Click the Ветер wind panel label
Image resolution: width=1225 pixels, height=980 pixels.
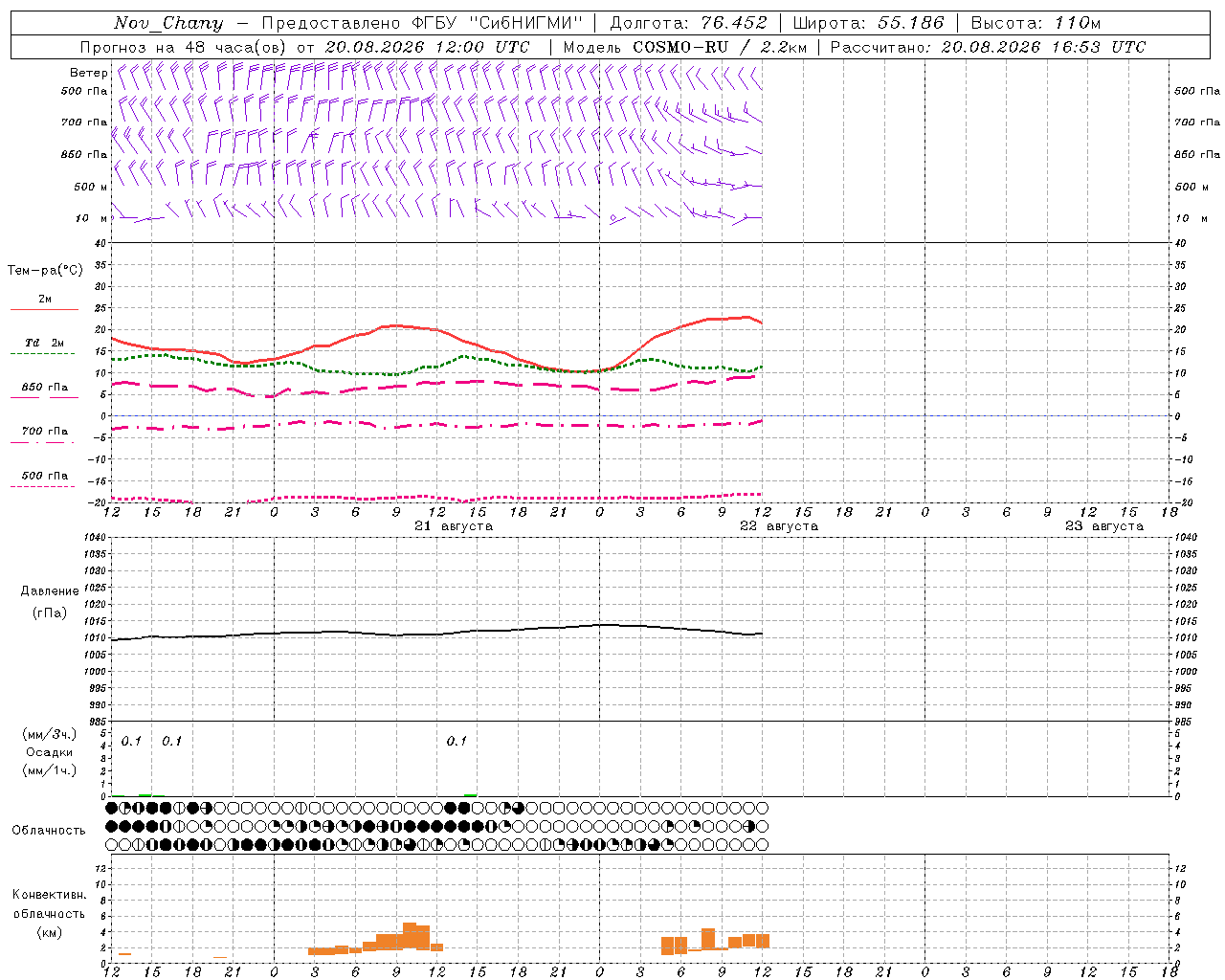tap(88, 73)
